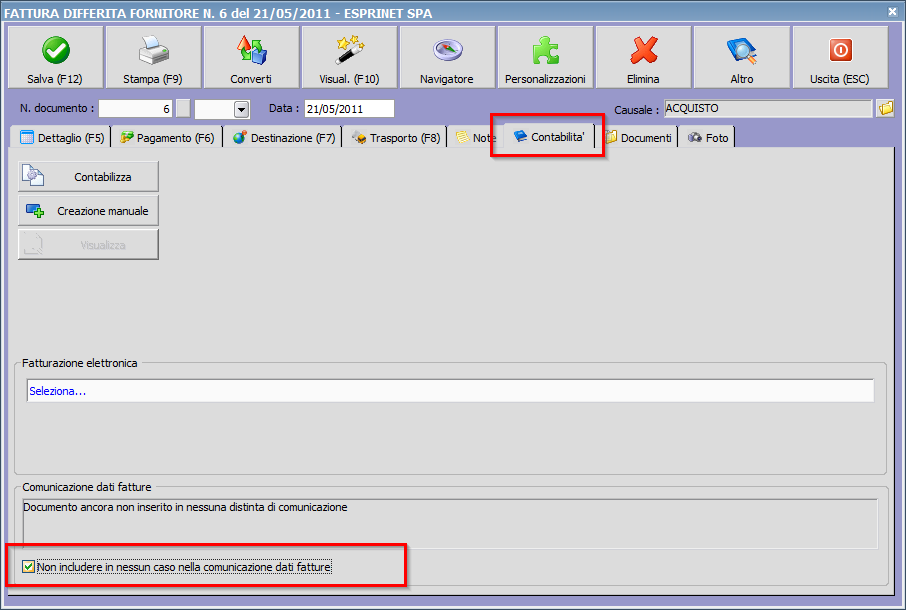The width and height of the screenshot is (906, 610).
Task: Open the Seleziona... electronic invoicing selector
Action: tap(450, 391)
